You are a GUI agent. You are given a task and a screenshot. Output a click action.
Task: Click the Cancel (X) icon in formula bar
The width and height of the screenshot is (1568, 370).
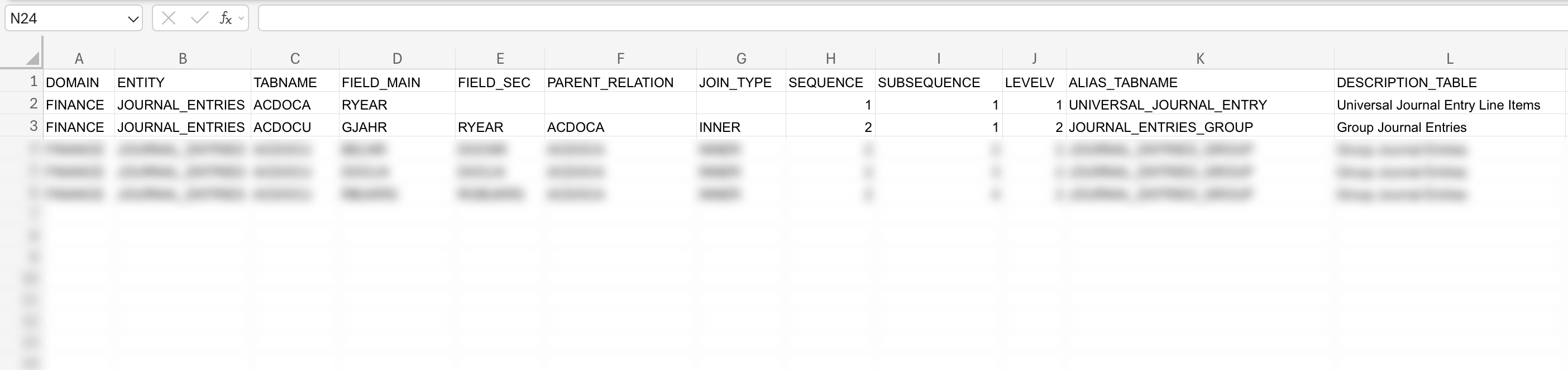coord(169,18)
